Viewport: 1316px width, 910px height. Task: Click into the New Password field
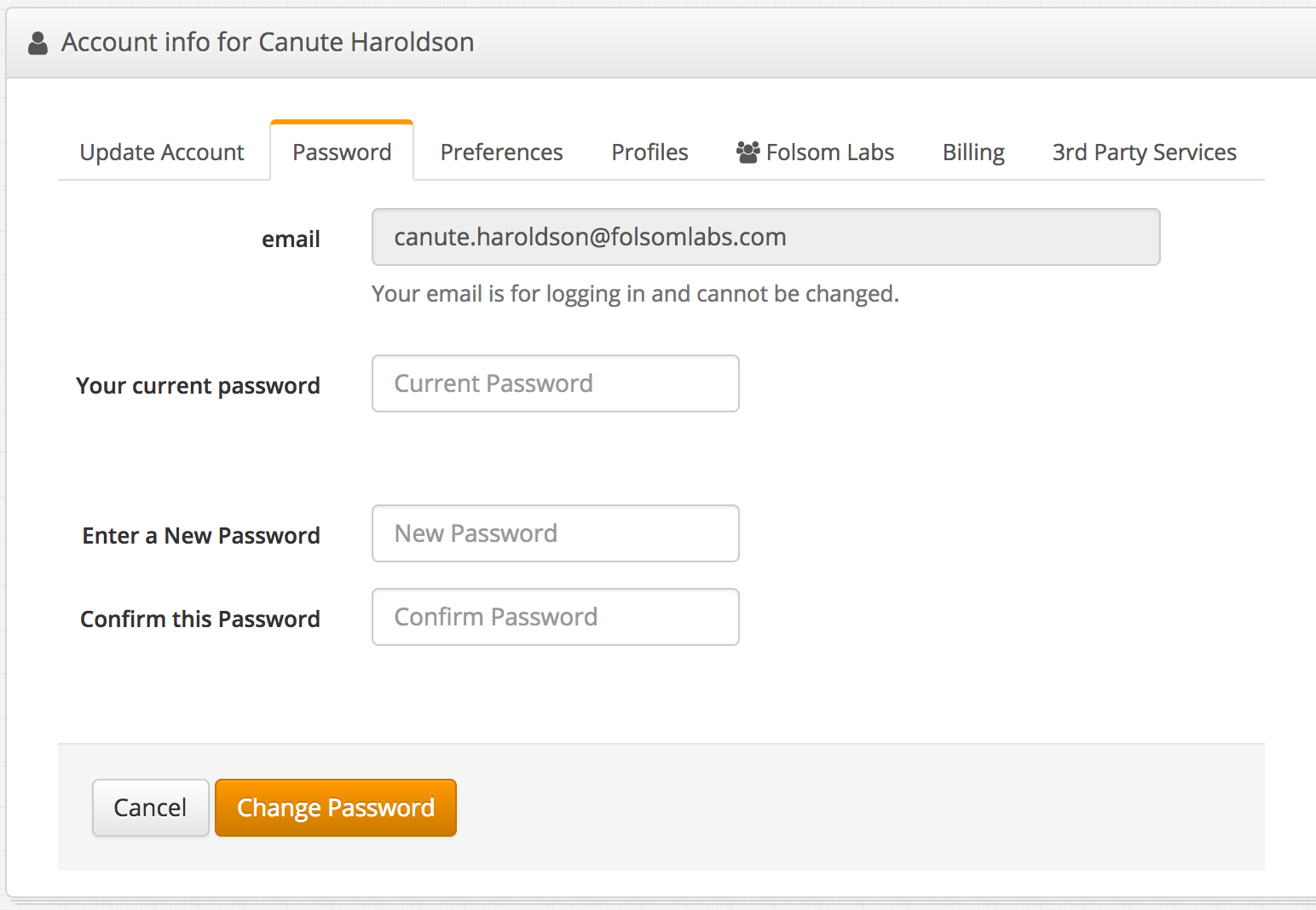556,533
